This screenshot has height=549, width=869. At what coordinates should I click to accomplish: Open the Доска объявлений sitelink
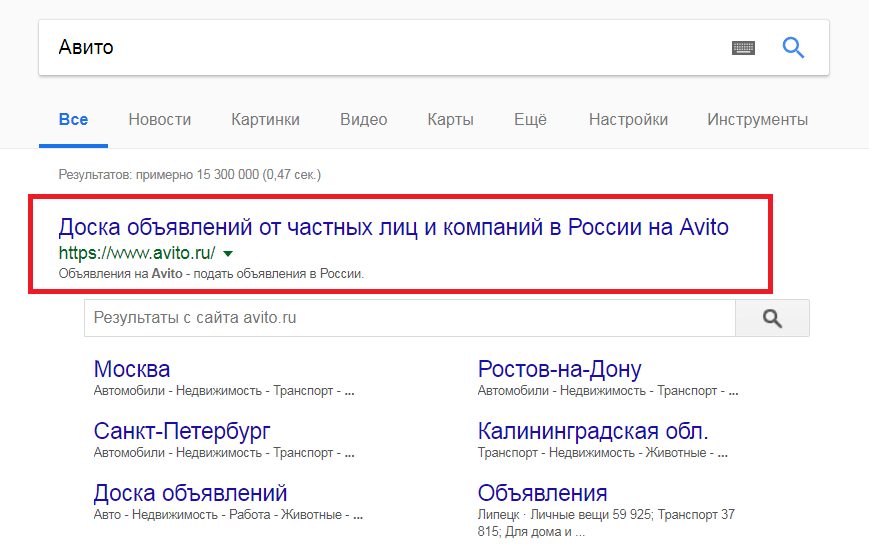click(190, 493)
